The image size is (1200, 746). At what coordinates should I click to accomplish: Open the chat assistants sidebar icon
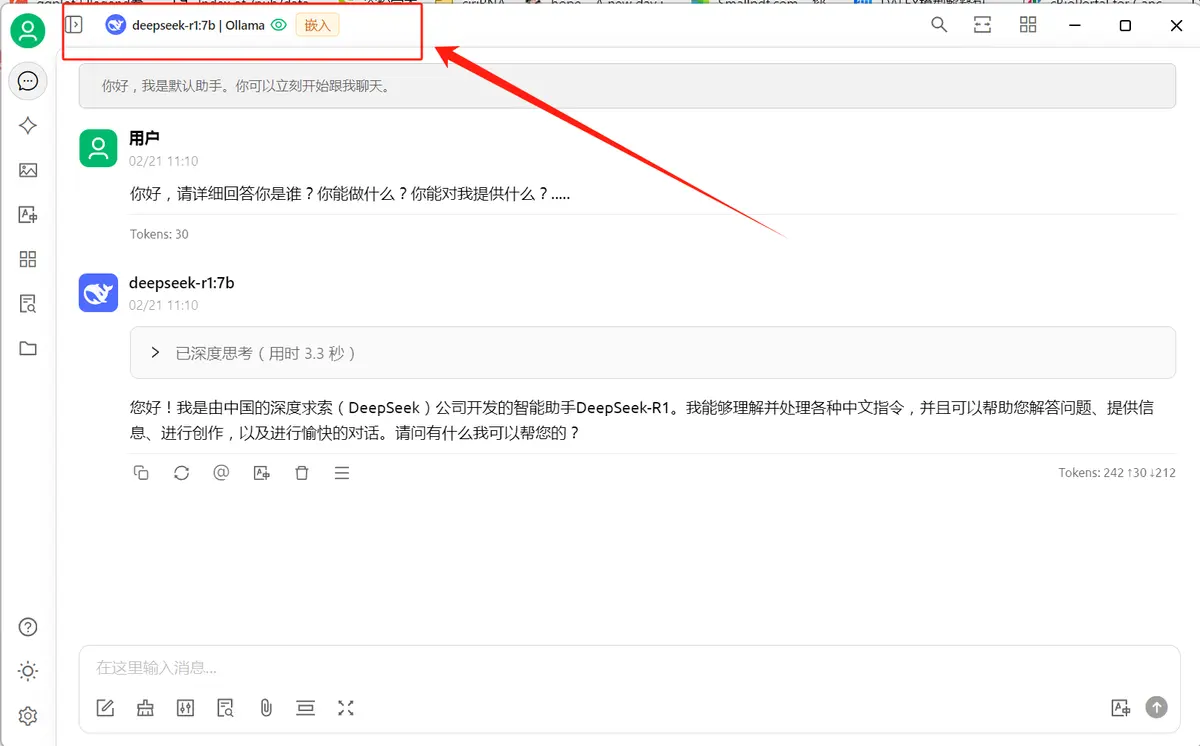tap(28, 81)
